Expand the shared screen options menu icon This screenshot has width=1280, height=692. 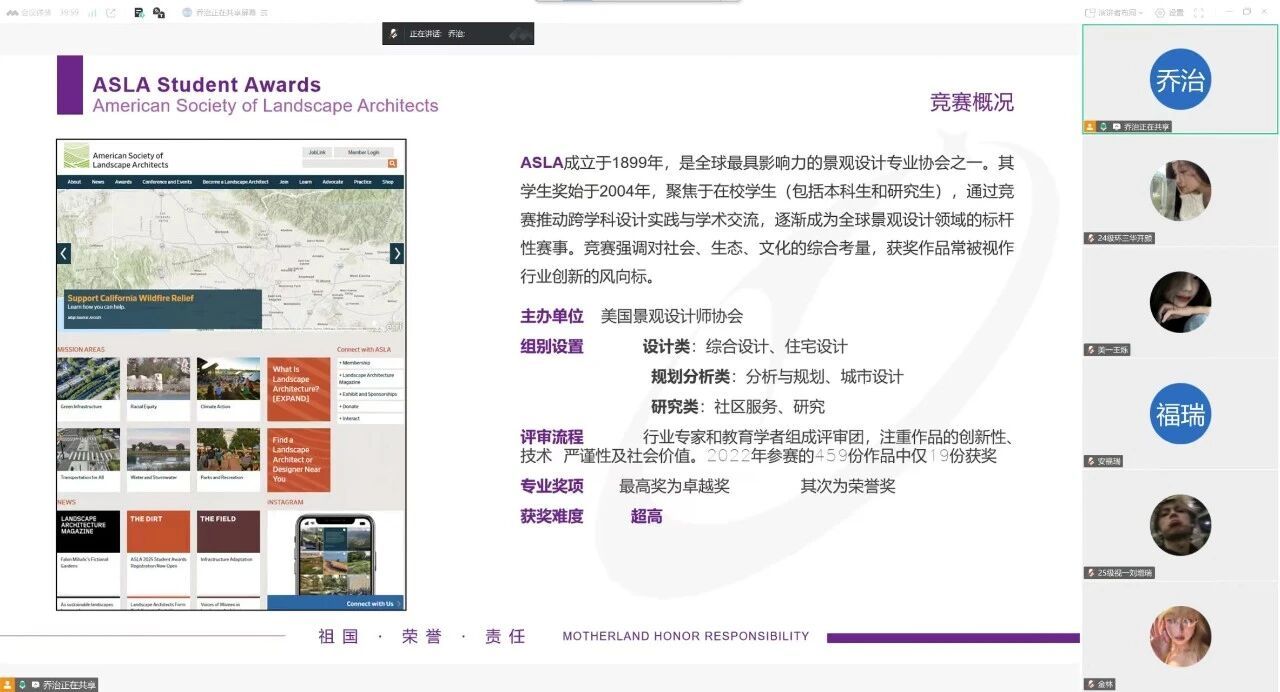tap(264, 13)
